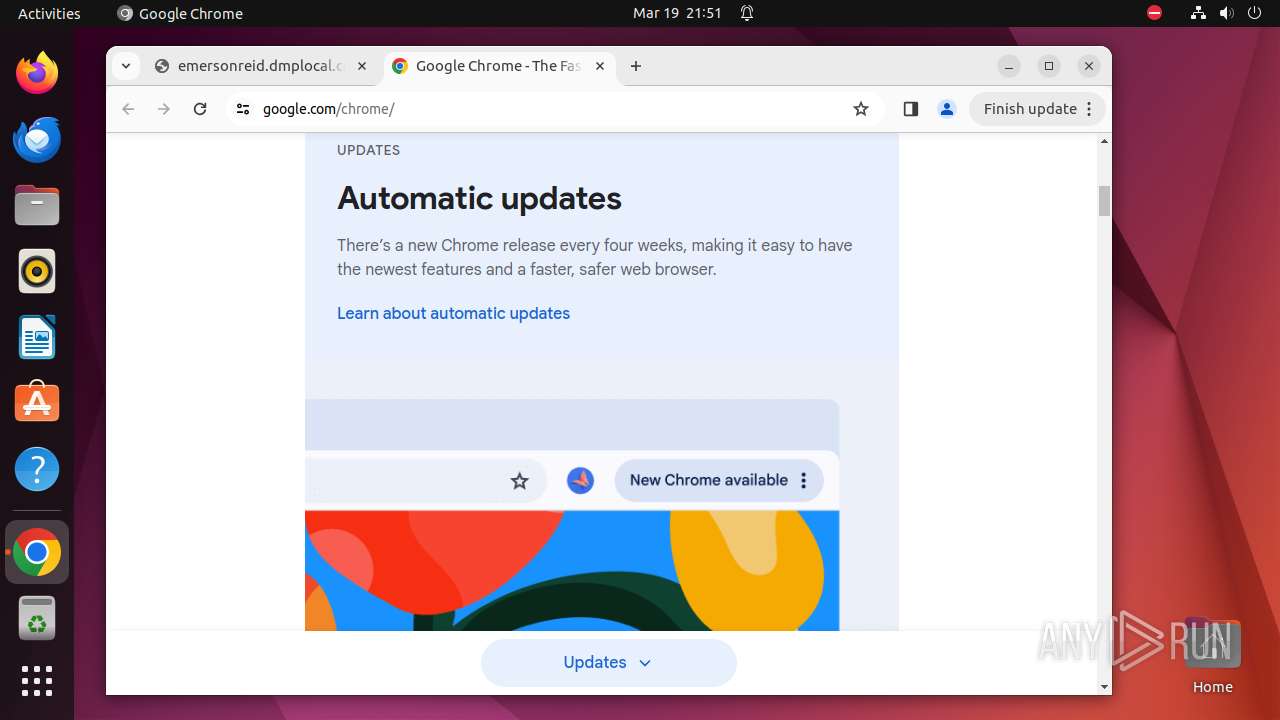Click the Google Chrome dock icon
Screen dimensions: 1280x720
pos(37,552)
